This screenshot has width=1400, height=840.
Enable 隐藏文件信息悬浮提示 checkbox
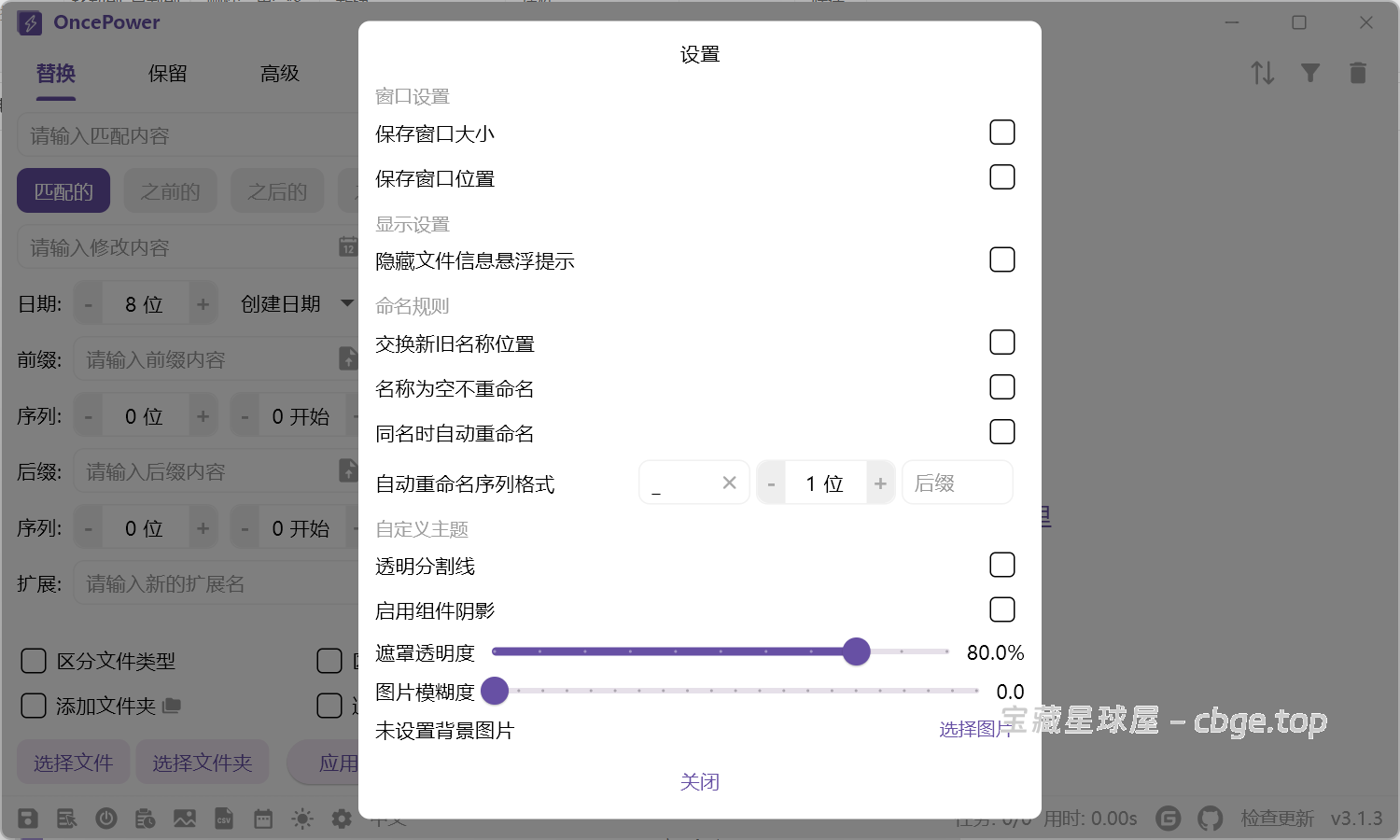pos(1002,259)
